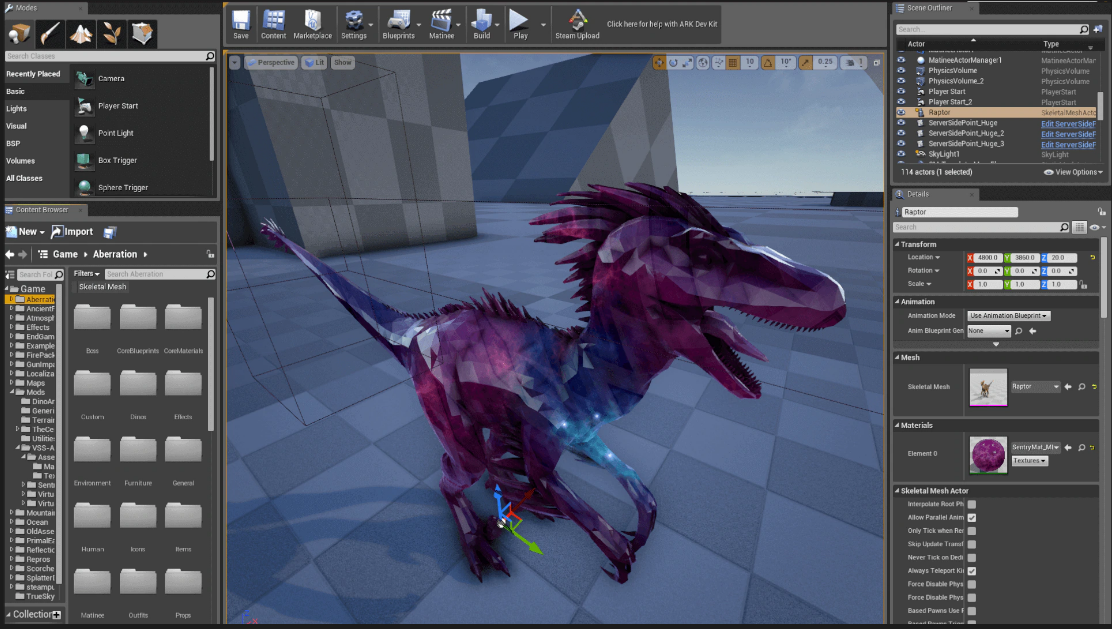Screen dimensions: 1112x629
Task: Select the Landscape mode mountain icon
Action: pyautogui.click(x=81, y=33)
